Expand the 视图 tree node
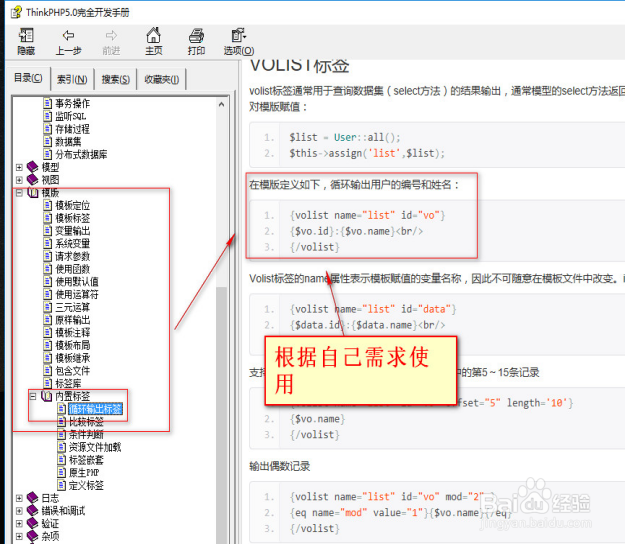Viewport: 625px width, 544px height. [19, 180]
